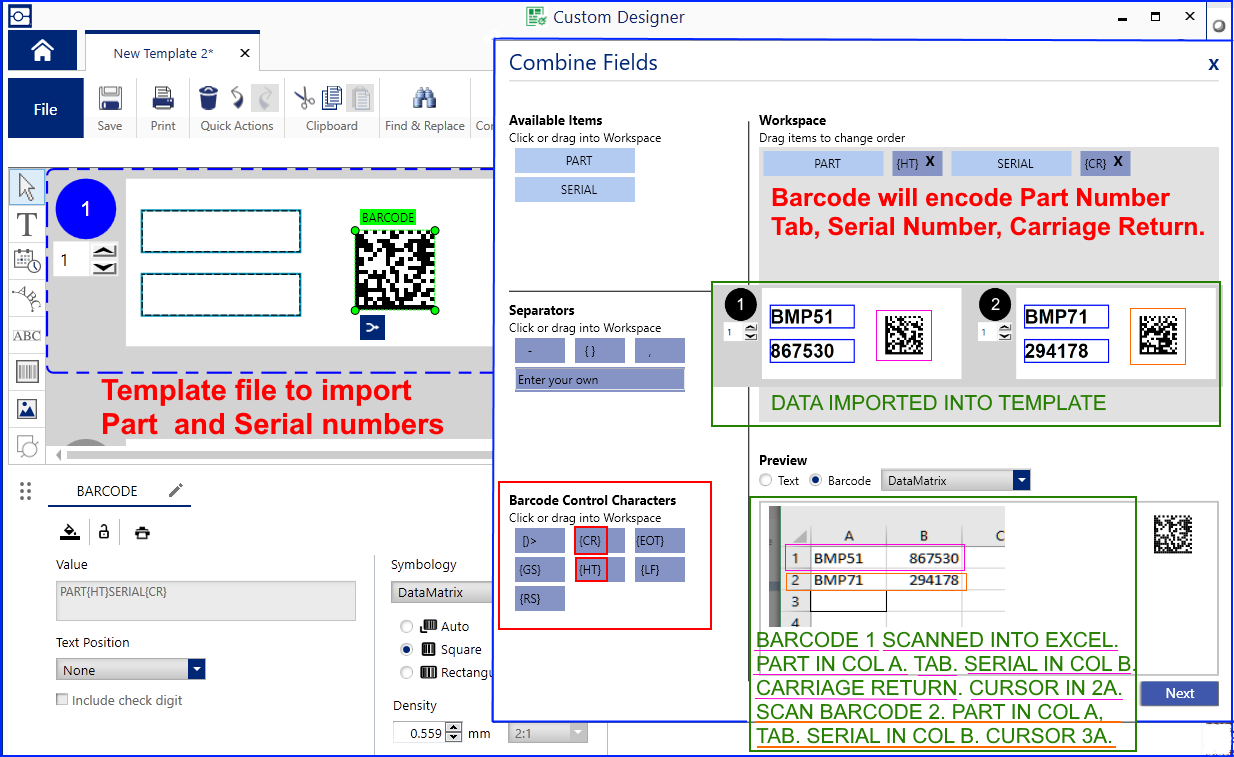Select the pointer selection tool

27,186
